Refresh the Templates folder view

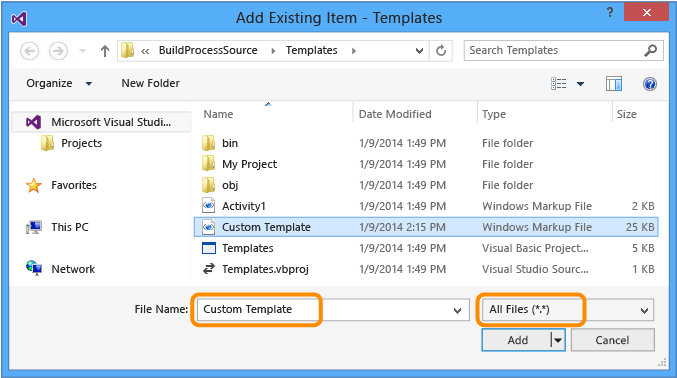(x=441, y=51)
